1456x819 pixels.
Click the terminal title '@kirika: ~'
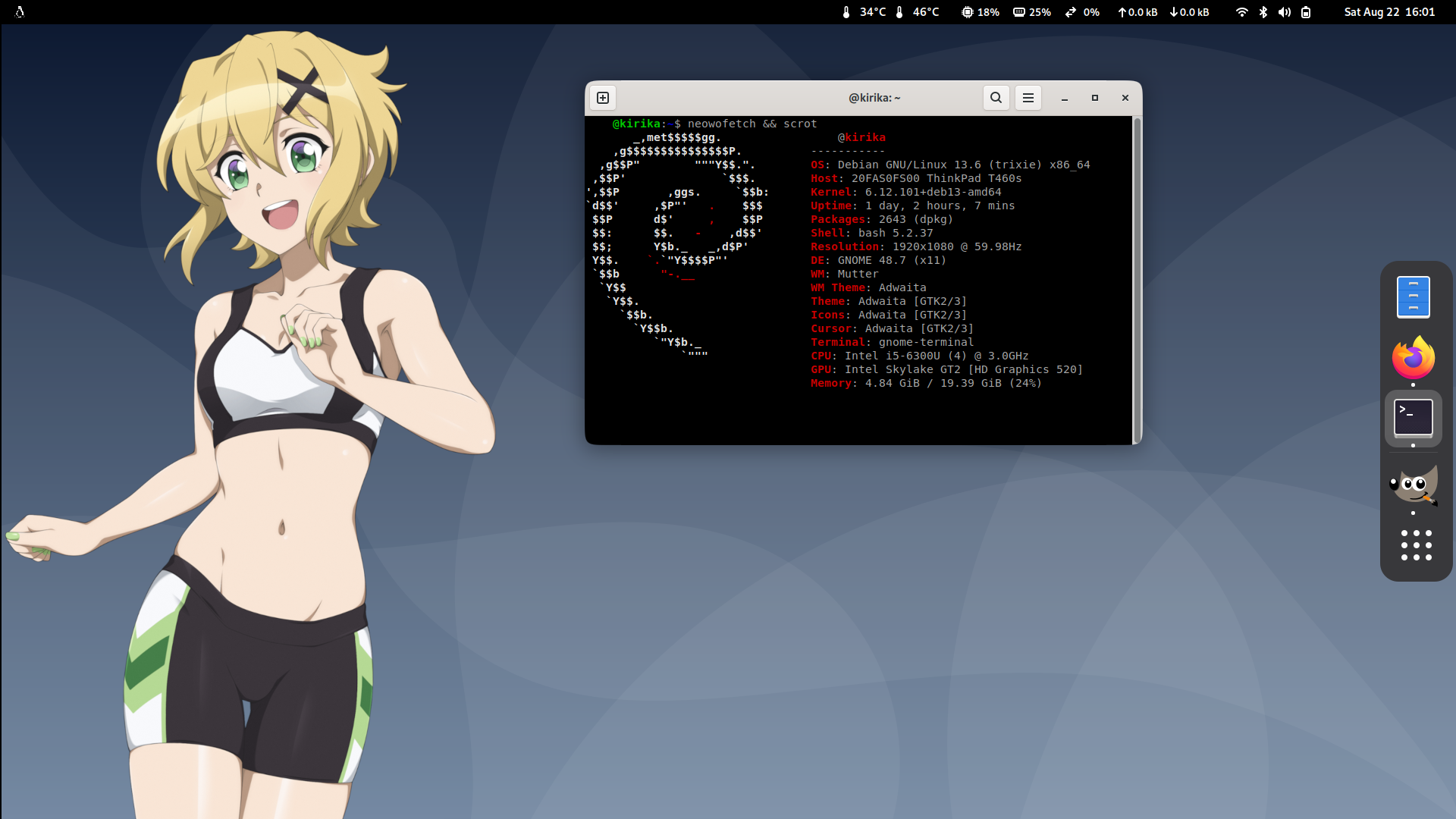tap(874, 98)
